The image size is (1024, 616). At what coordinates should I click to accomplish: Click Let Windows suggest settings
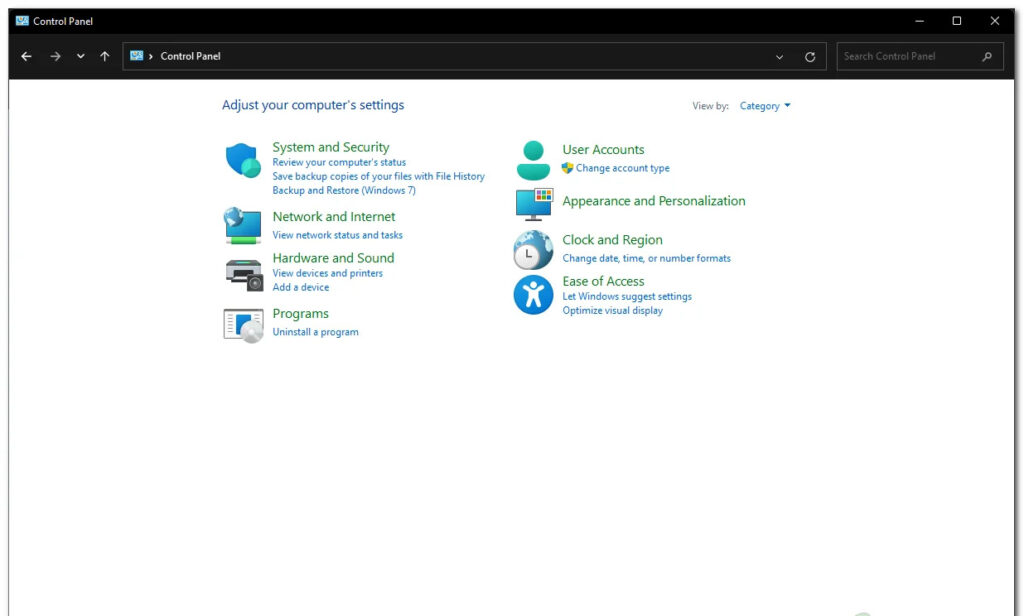(627, 297)
